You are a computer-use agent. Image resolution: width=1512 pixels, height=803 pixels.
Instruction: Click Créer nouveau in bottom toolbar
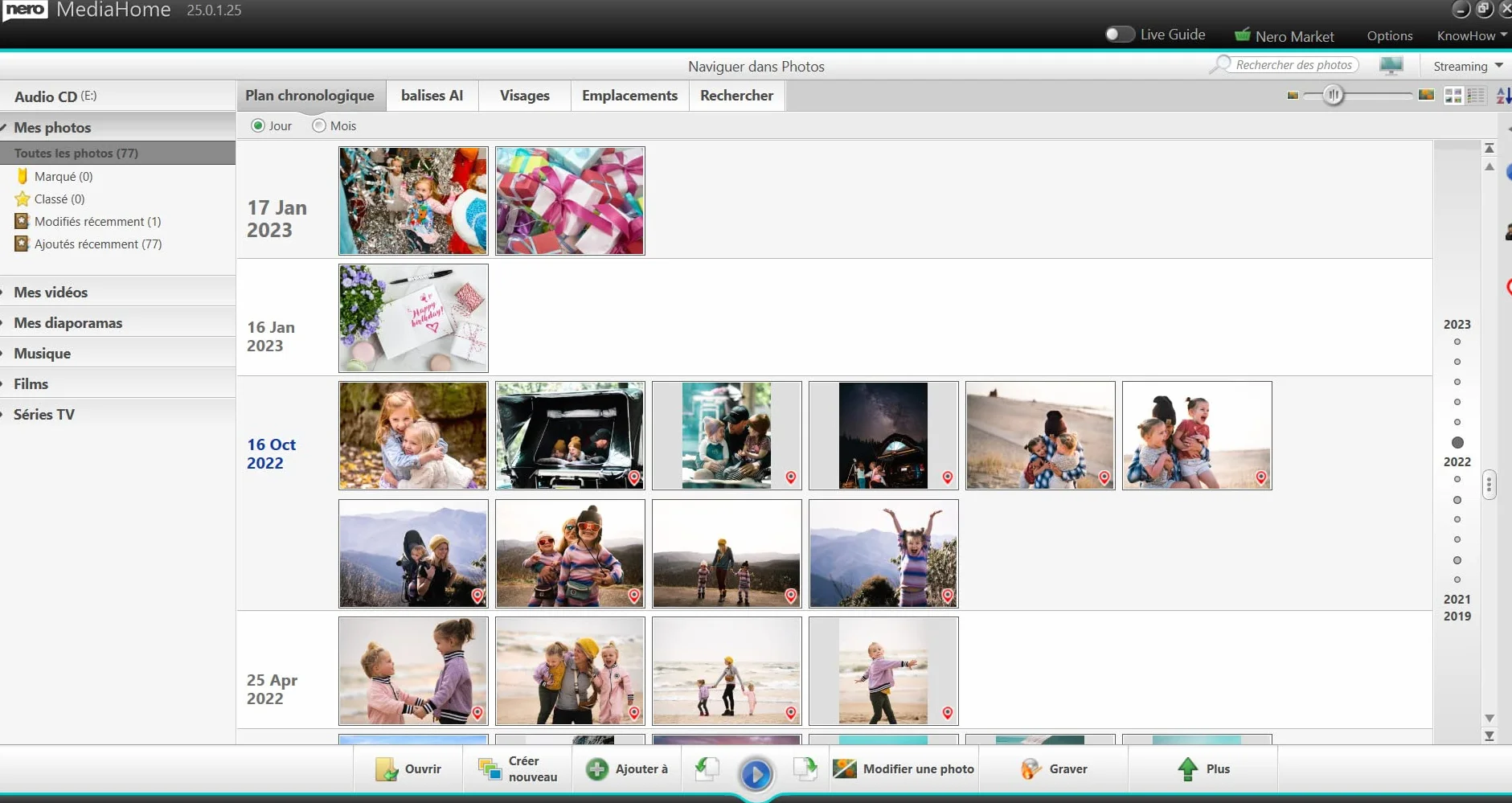point(518,769)
